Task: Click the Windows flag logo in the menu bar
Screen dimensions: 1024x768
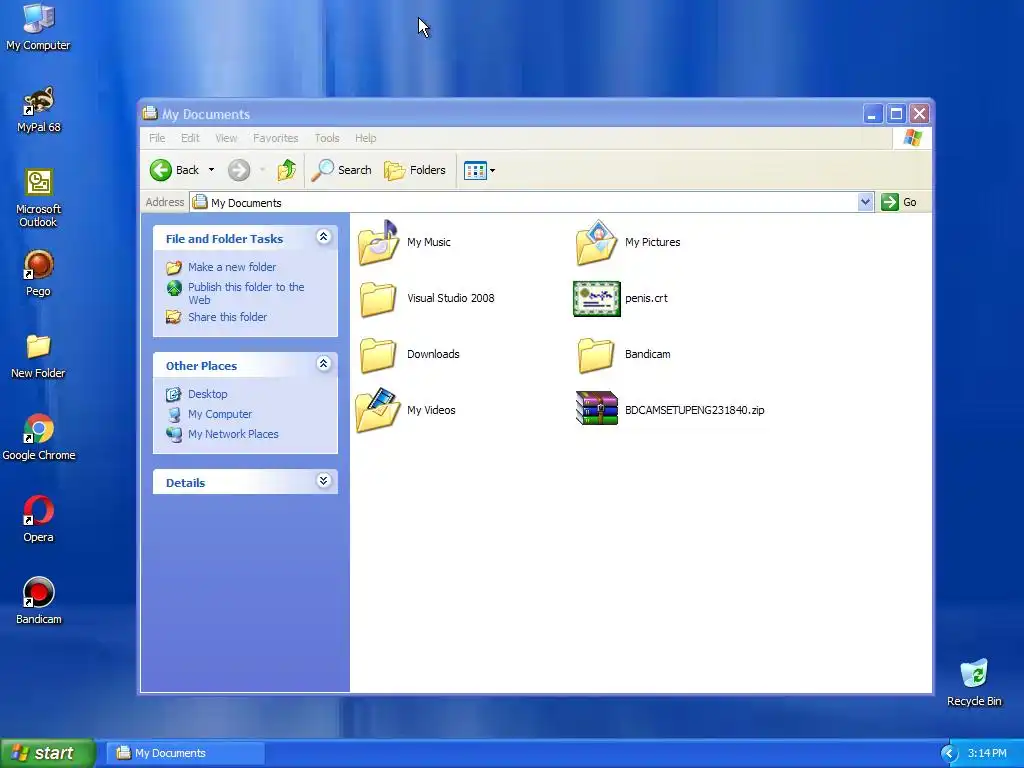Action: (x=912, y=138)
